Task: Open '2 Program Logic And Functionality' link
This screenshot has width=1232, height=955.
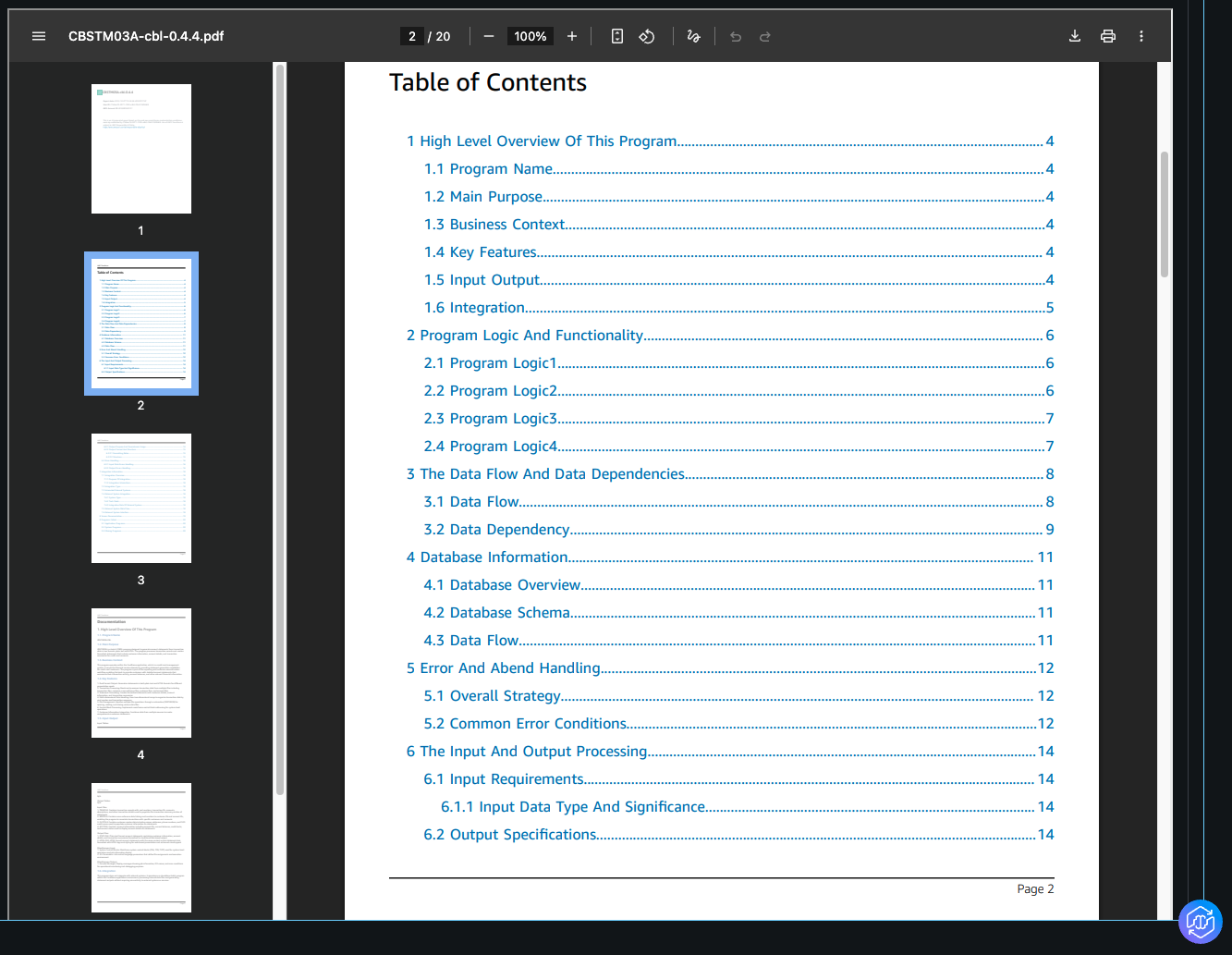Action: [x=525, y=336]
